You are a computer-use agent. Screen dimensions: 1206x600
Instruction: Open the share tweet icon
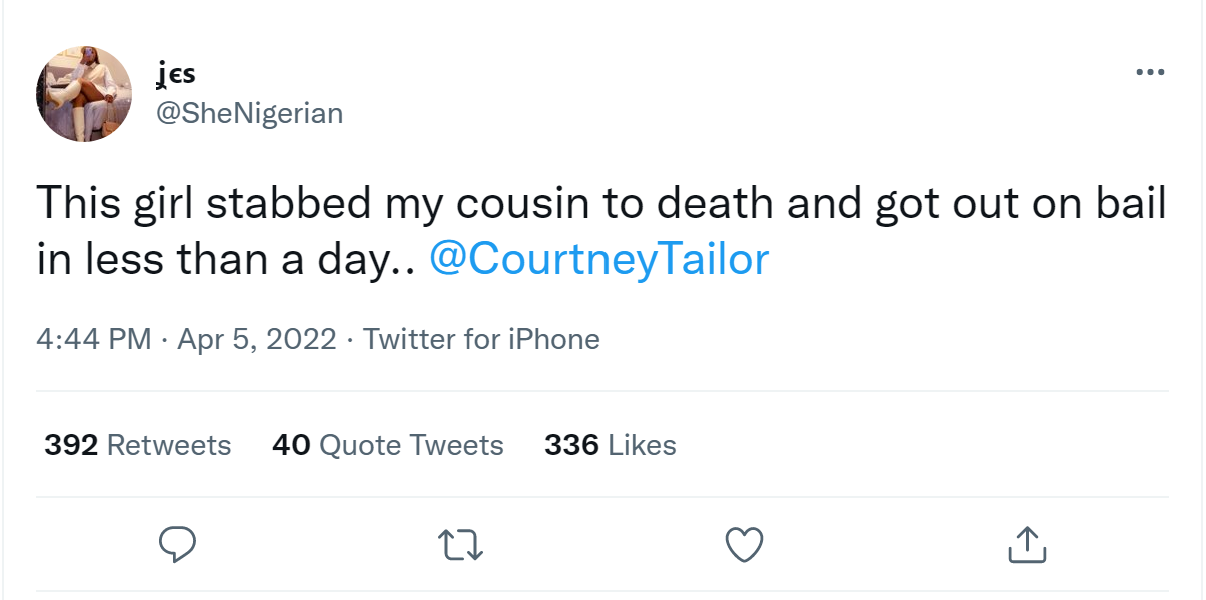[1026, 545]
